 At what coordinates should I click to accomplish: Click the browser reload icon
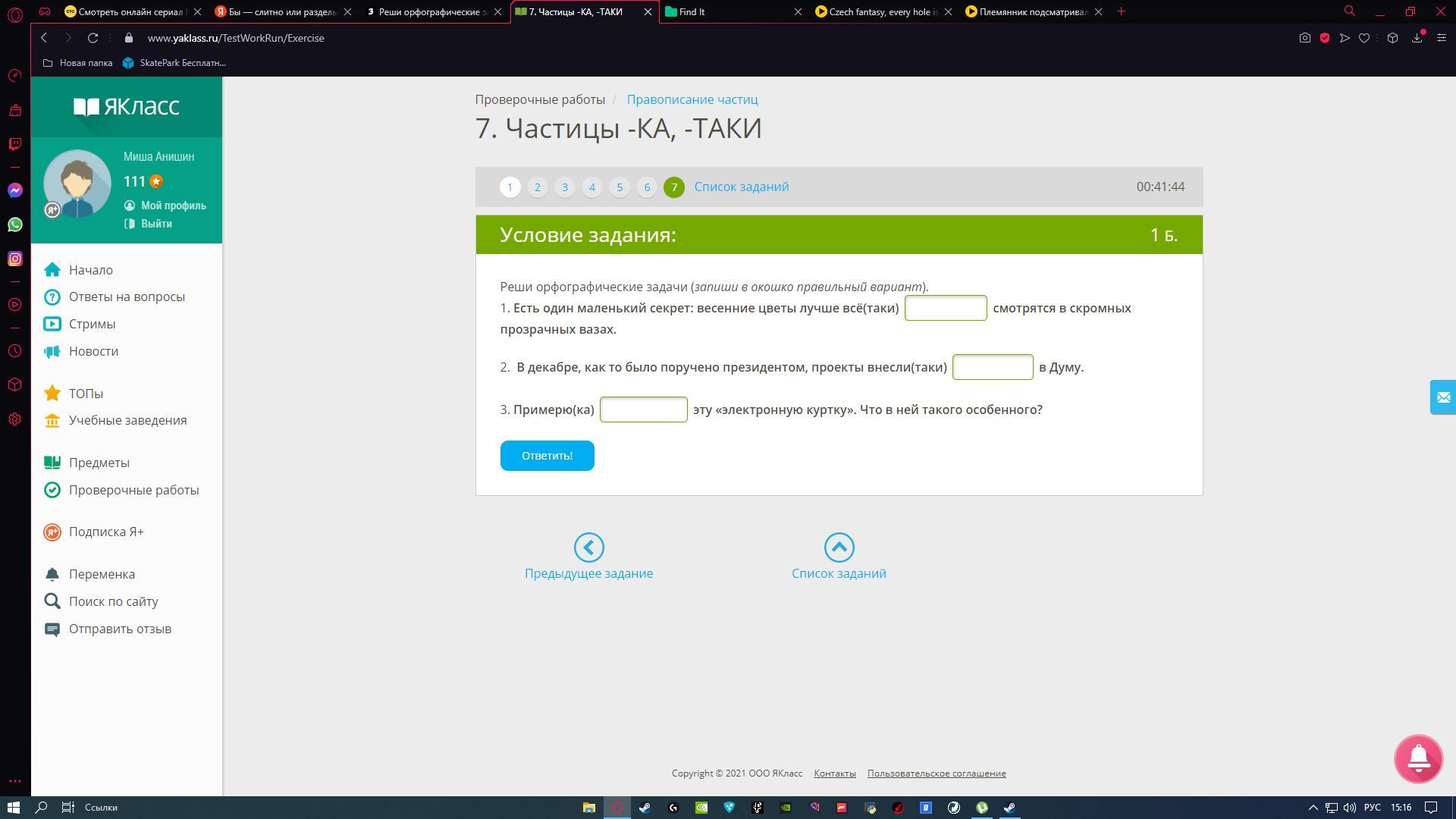click(x=93, y=38)
